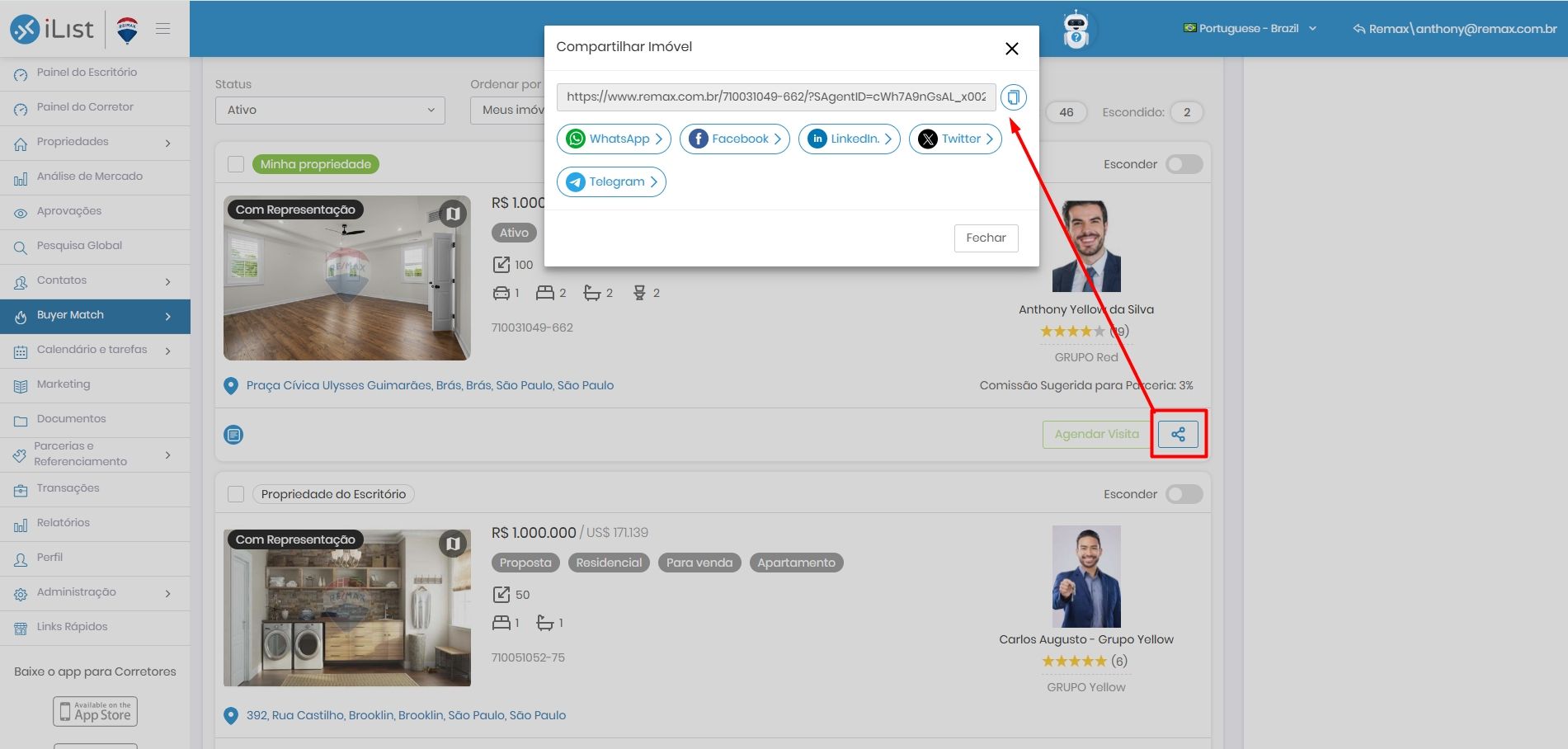
Task: Click the Propriedades house icon
Action: [21, 143]
